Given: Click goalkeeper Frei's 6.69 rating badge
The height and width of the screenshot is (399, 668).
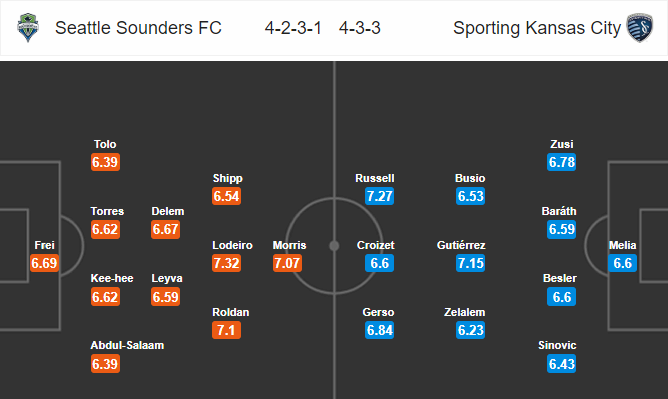Looking at the screenshot, I should pyautogui.click(x=44, y=263).
